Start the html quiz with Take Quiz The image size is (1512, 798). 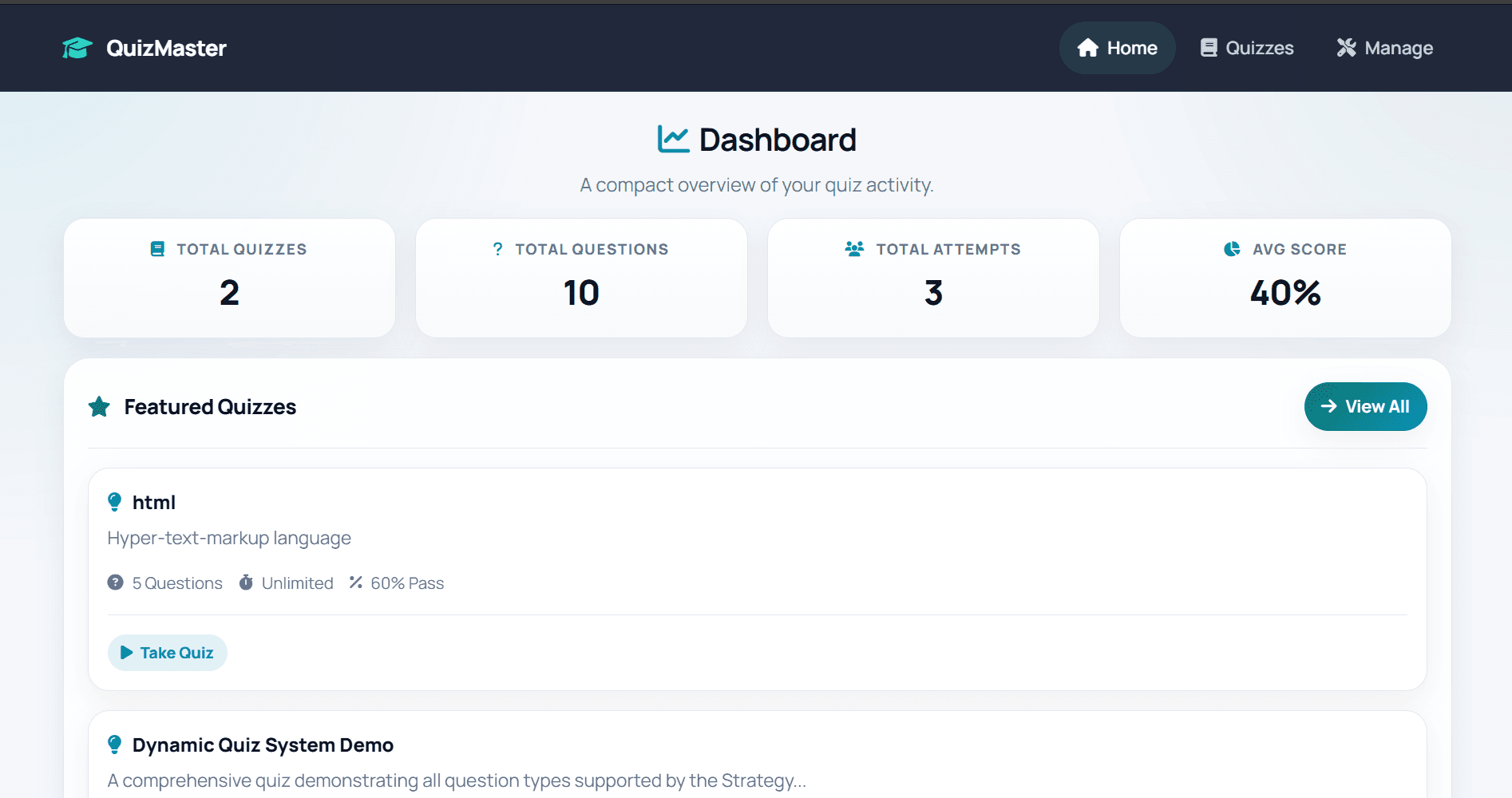click(x=167, y=653)
